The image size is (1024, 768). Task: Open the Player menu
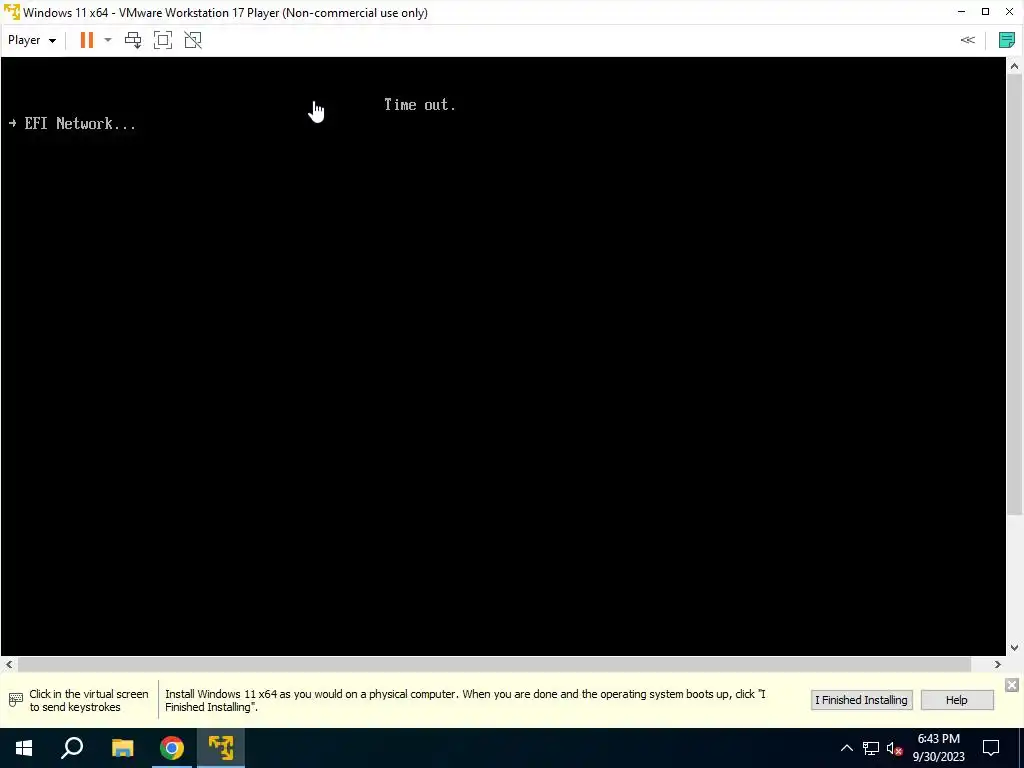coord(31,40)
